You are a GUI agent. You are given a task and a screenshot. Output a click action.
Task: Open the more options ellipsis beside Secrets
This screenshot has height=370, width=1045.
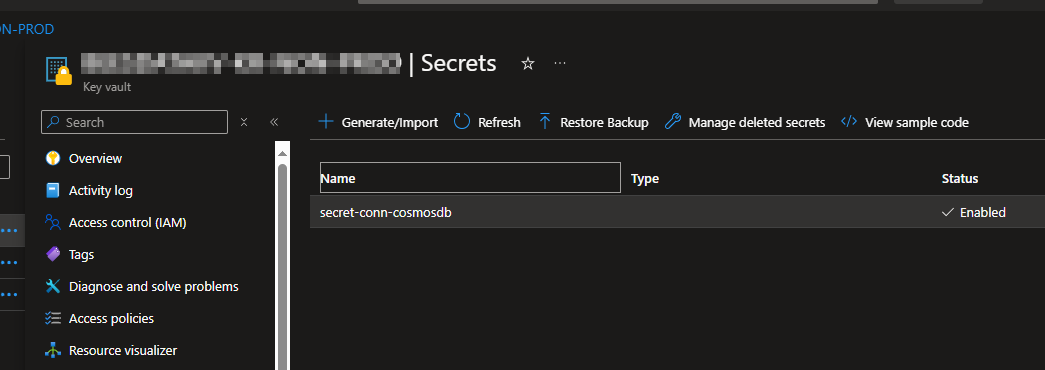(x=560, y=63)
